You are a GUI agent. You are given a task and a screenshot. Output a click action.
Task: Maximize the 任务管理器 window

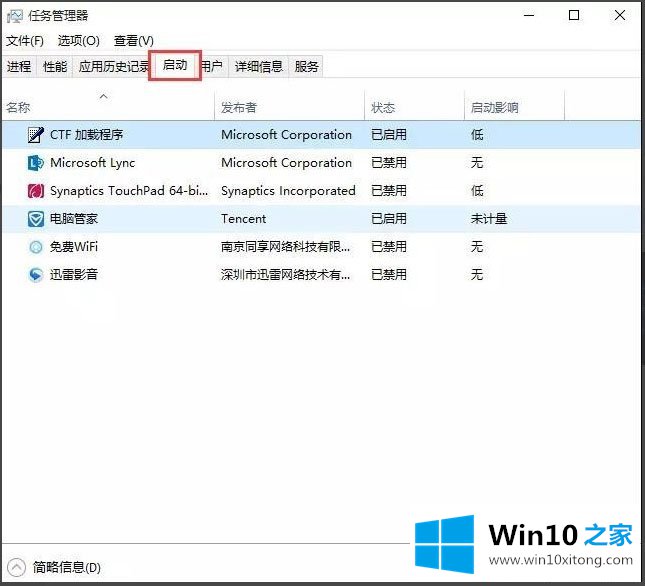(x=574, y=16)
